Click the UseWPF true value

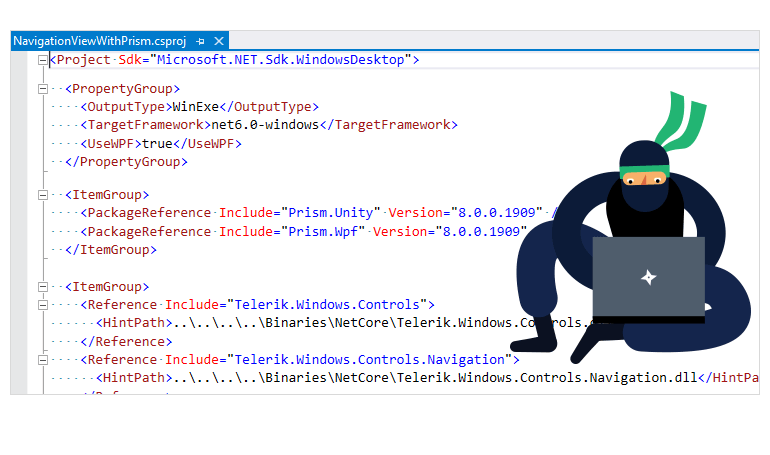(x=157, y=143)
